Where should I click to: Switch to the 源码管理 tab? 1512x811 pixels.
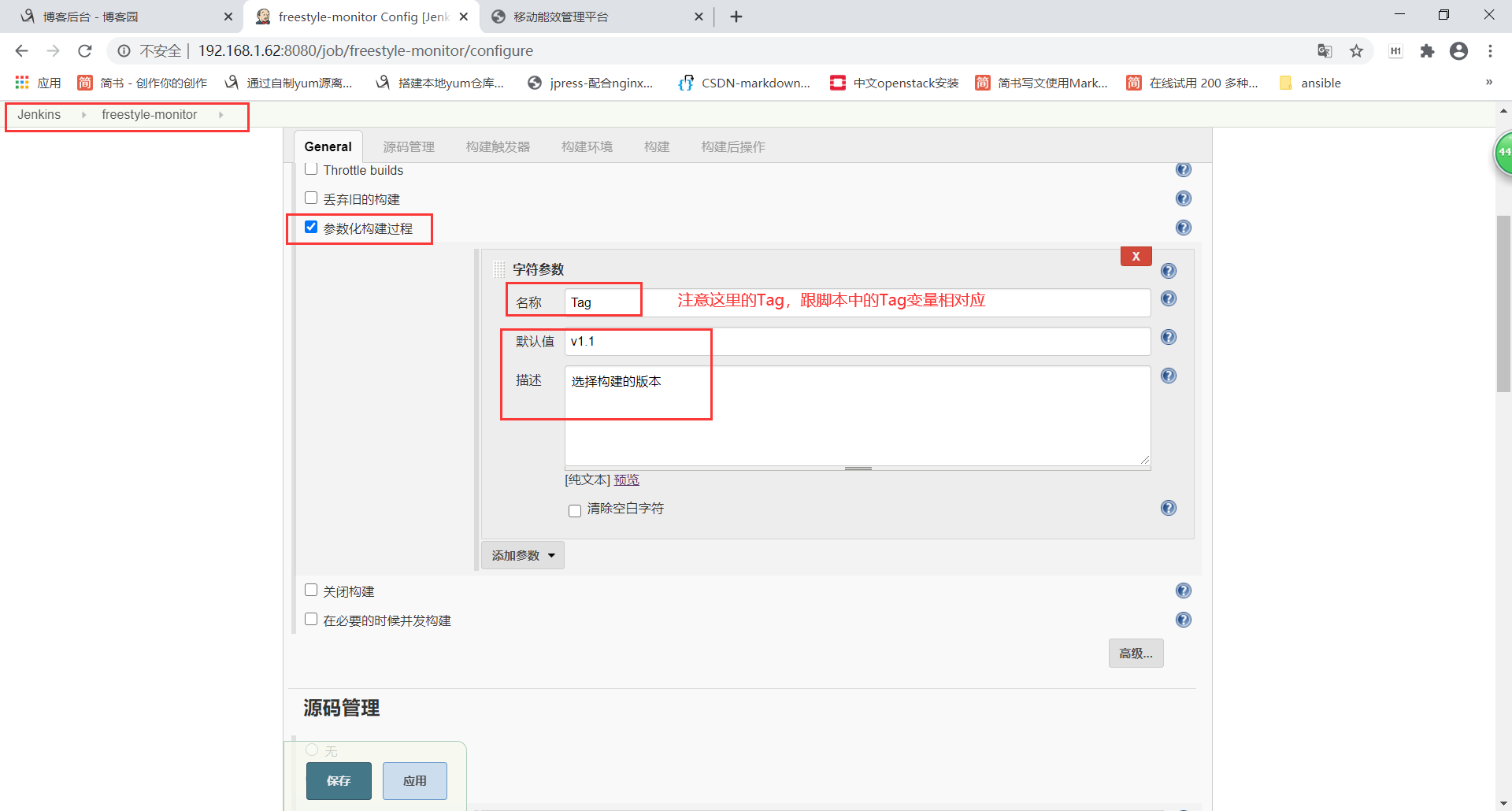click(409, 146)
